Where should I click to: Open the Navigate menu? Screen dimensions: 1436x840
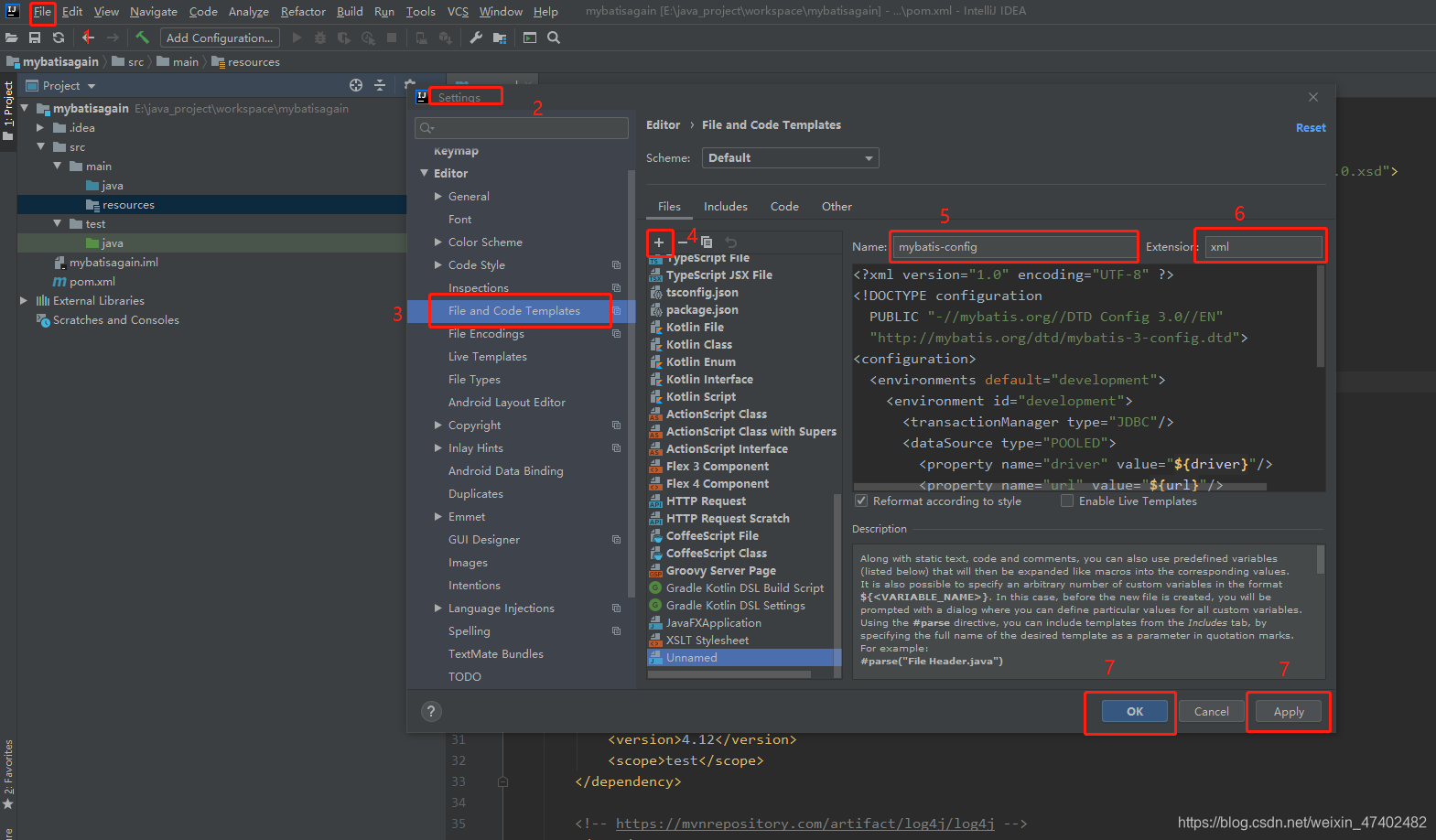click(x=153, y=12)
